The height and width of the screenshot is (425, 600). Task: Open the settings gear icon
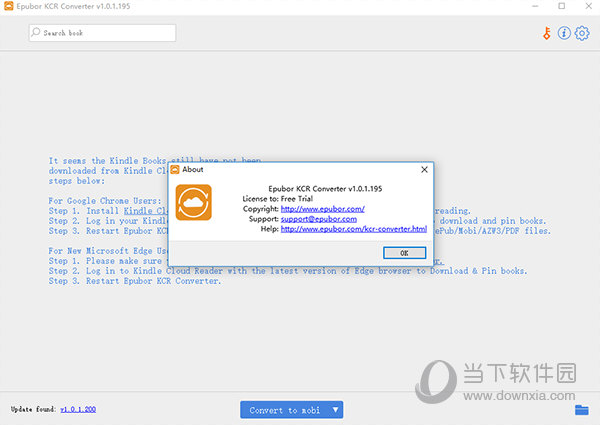pyautogui.click(x=582, y=33)
